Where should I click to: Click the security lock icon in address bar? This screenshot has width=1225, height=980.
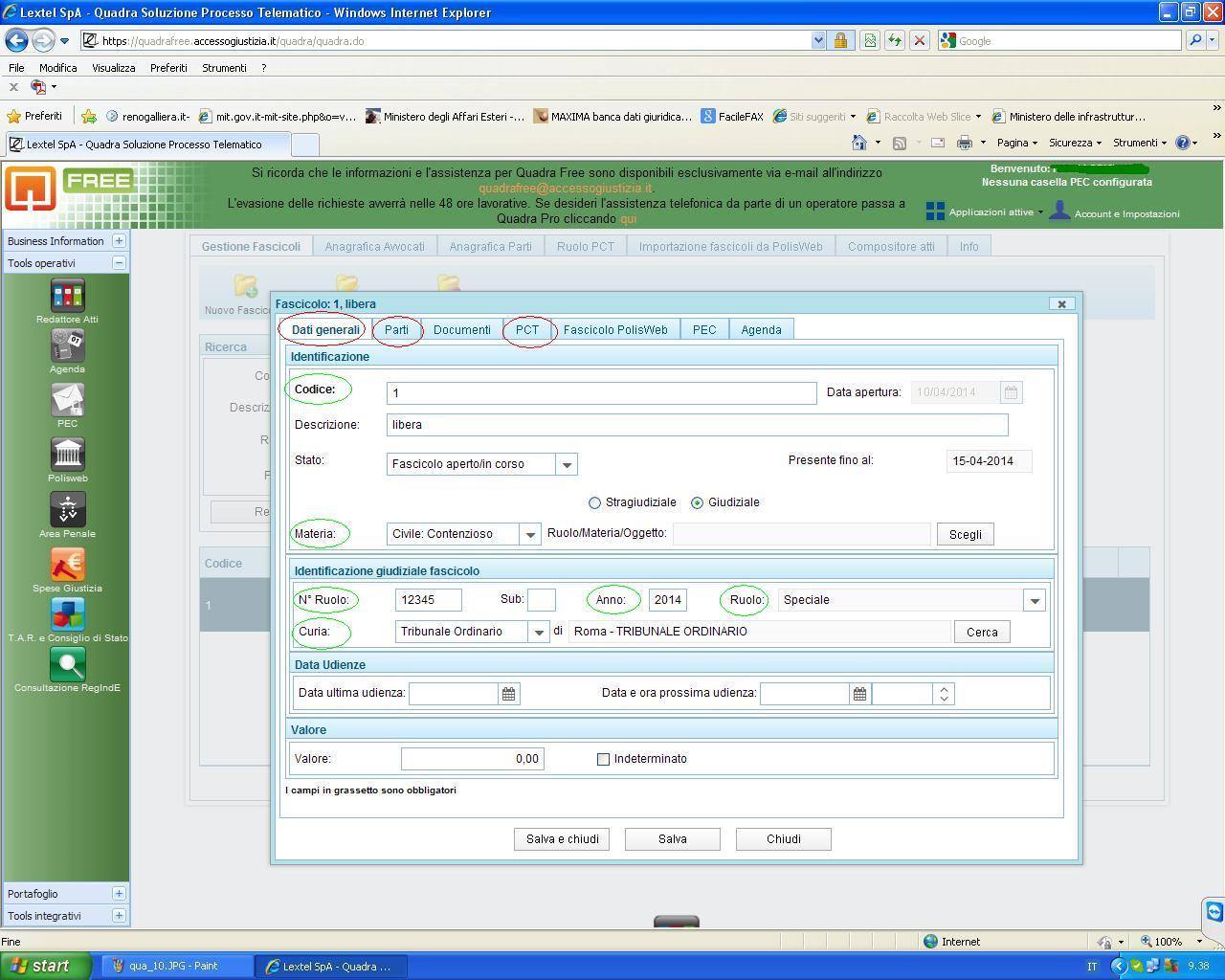pos(840,40)
